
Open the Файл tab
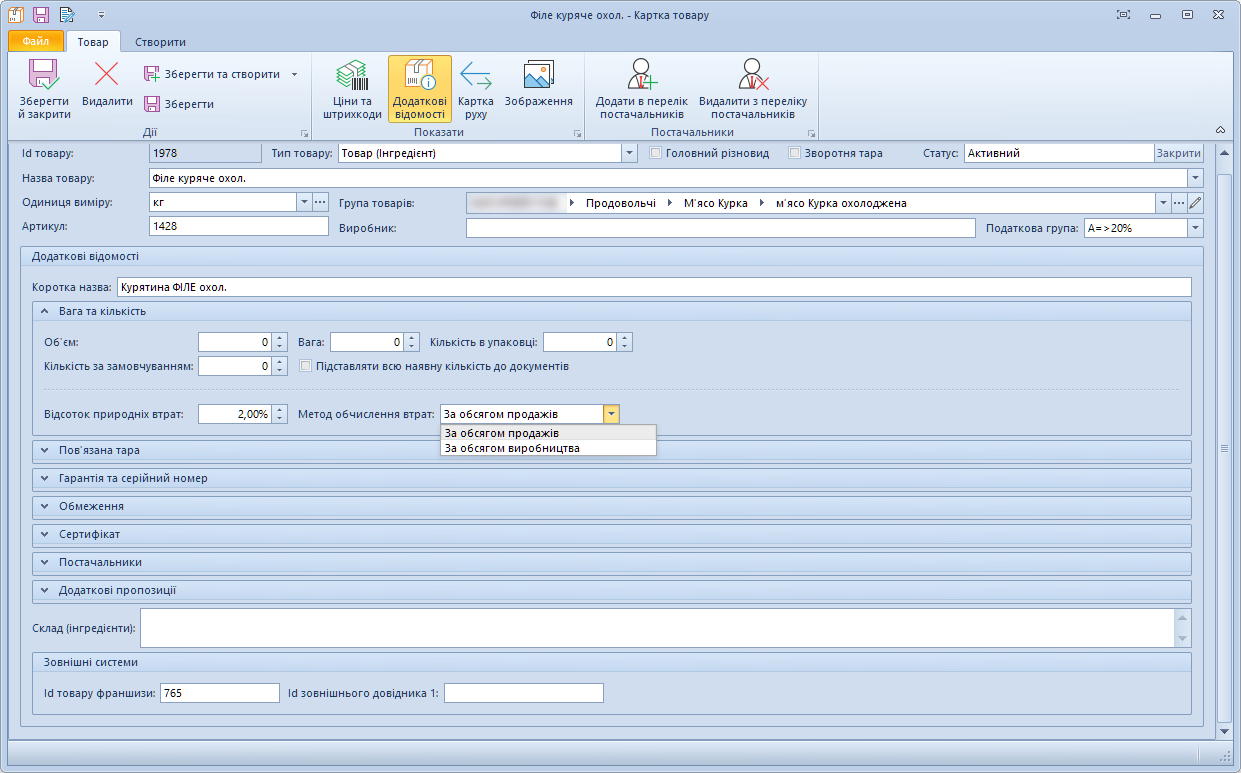point(36,42)
